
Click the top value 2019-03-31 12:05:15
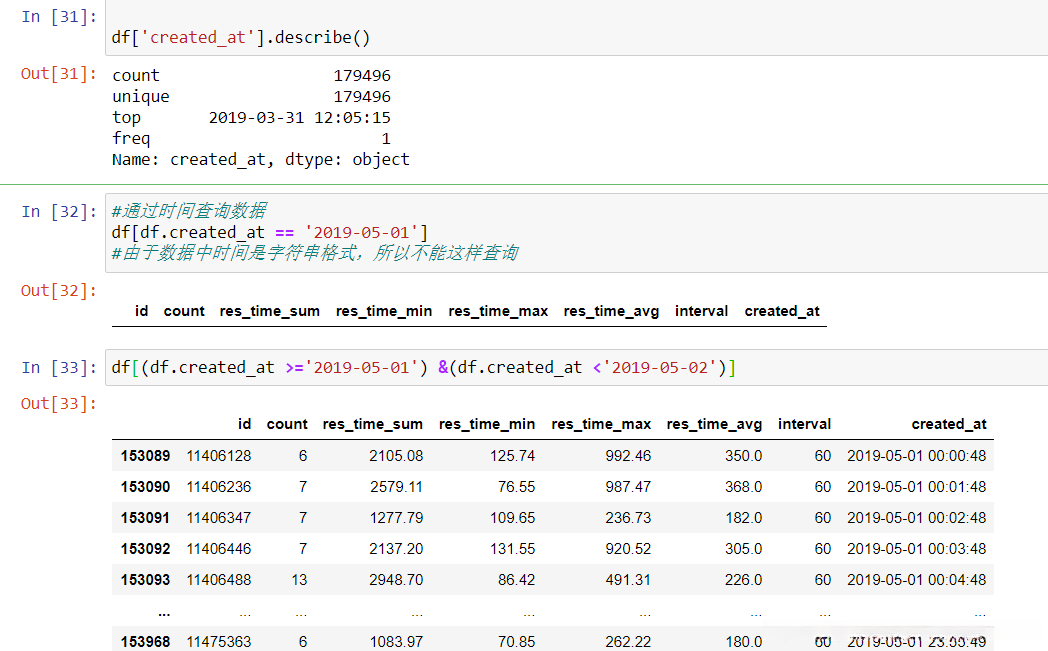coord(299,117)
